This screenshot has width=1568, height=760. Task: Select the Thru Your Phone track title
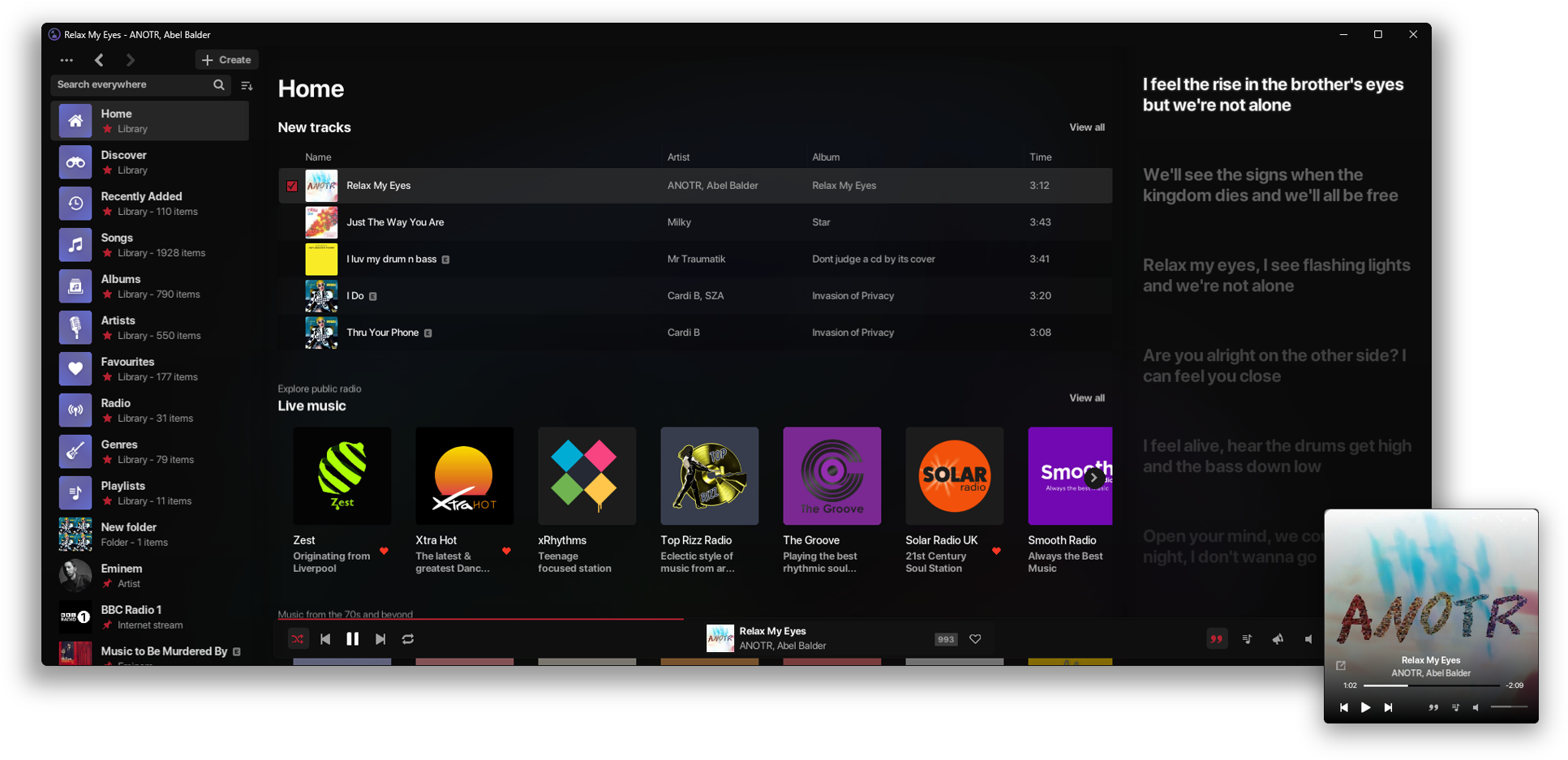coord(382,333)
